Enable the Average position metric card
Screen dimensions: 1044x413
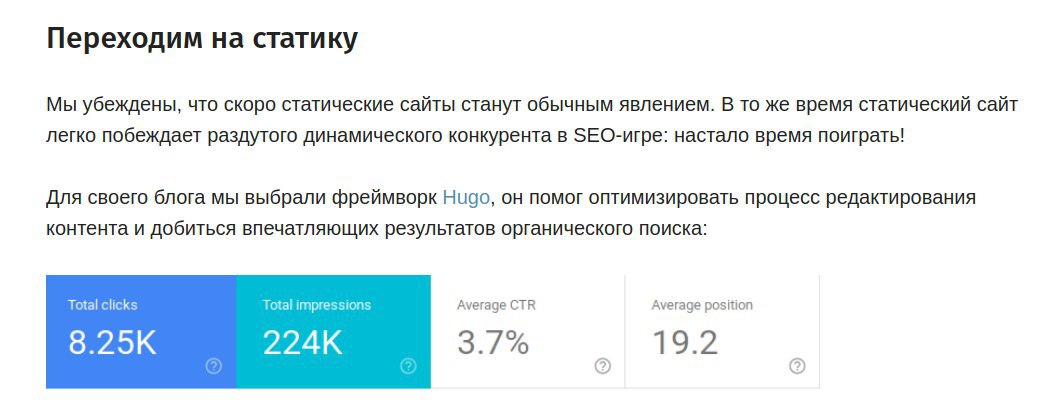point(722,332)
